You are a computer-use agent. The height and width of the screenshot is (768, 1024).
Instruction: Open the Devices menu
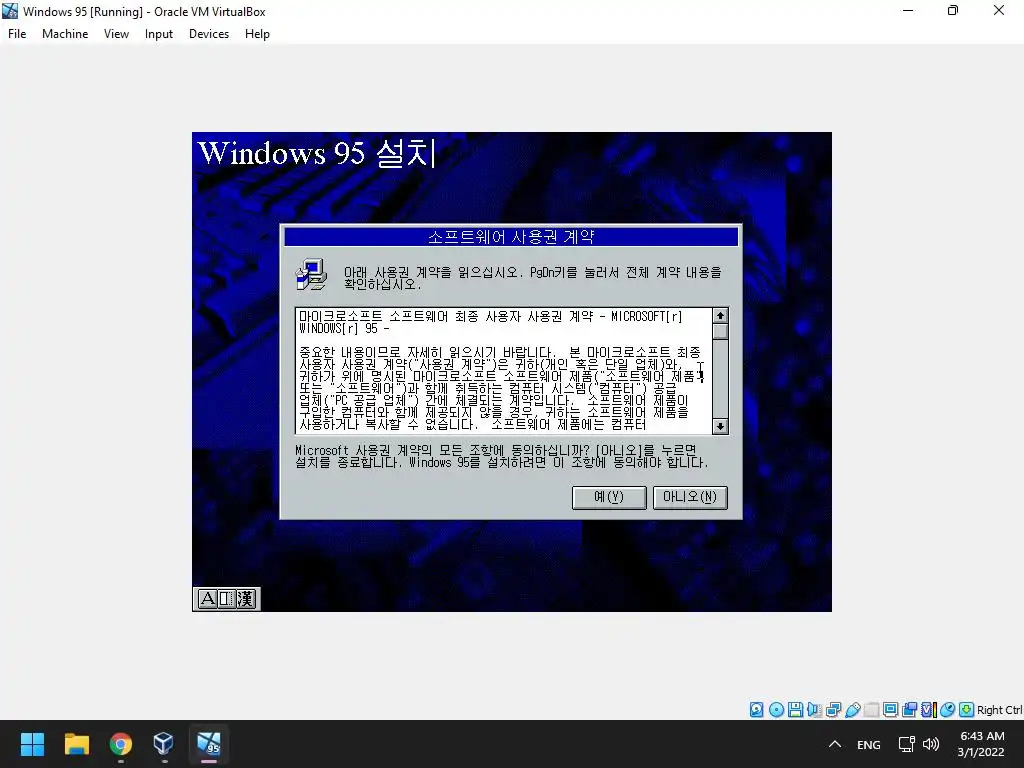209,34
